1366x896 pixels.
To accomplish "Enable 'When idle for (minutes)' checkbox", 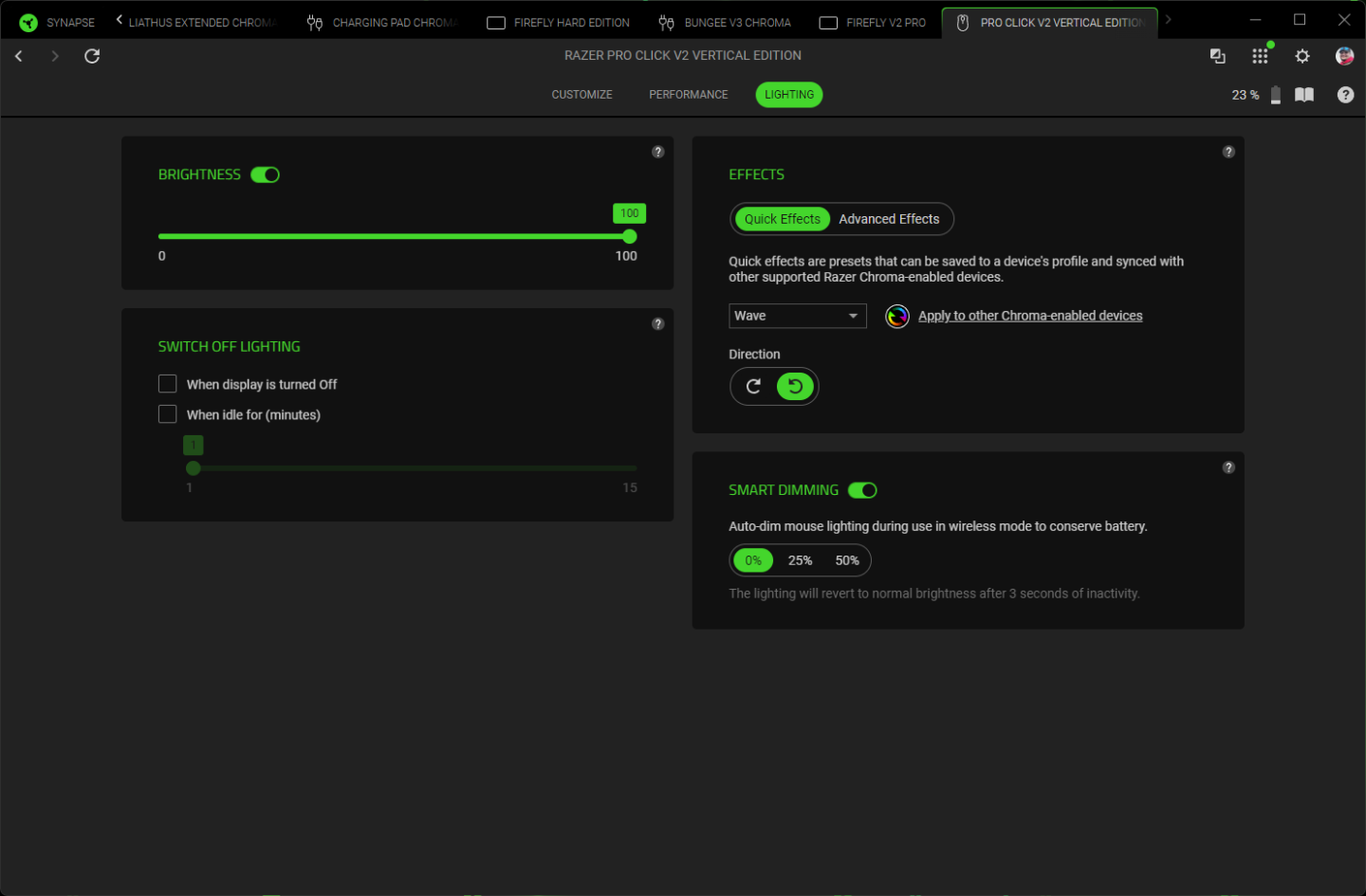I will tap(168, 414).
